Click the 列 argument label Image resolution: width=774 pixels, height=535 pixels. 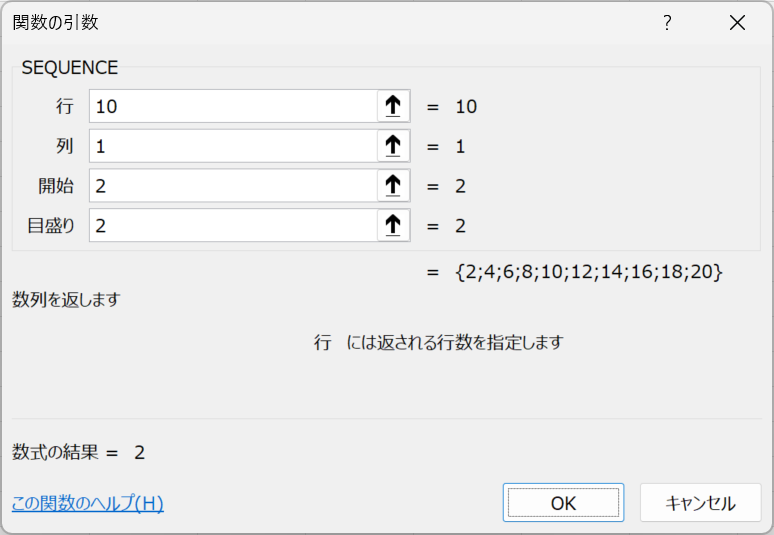tap(65, 146)
